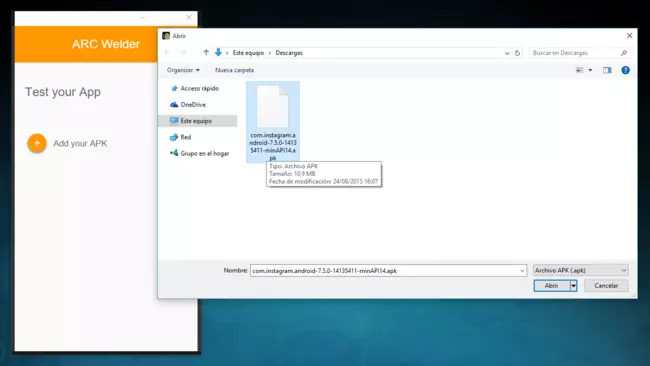
Task: Toggle the preview pane icon
Action: [x=607, y=70]
